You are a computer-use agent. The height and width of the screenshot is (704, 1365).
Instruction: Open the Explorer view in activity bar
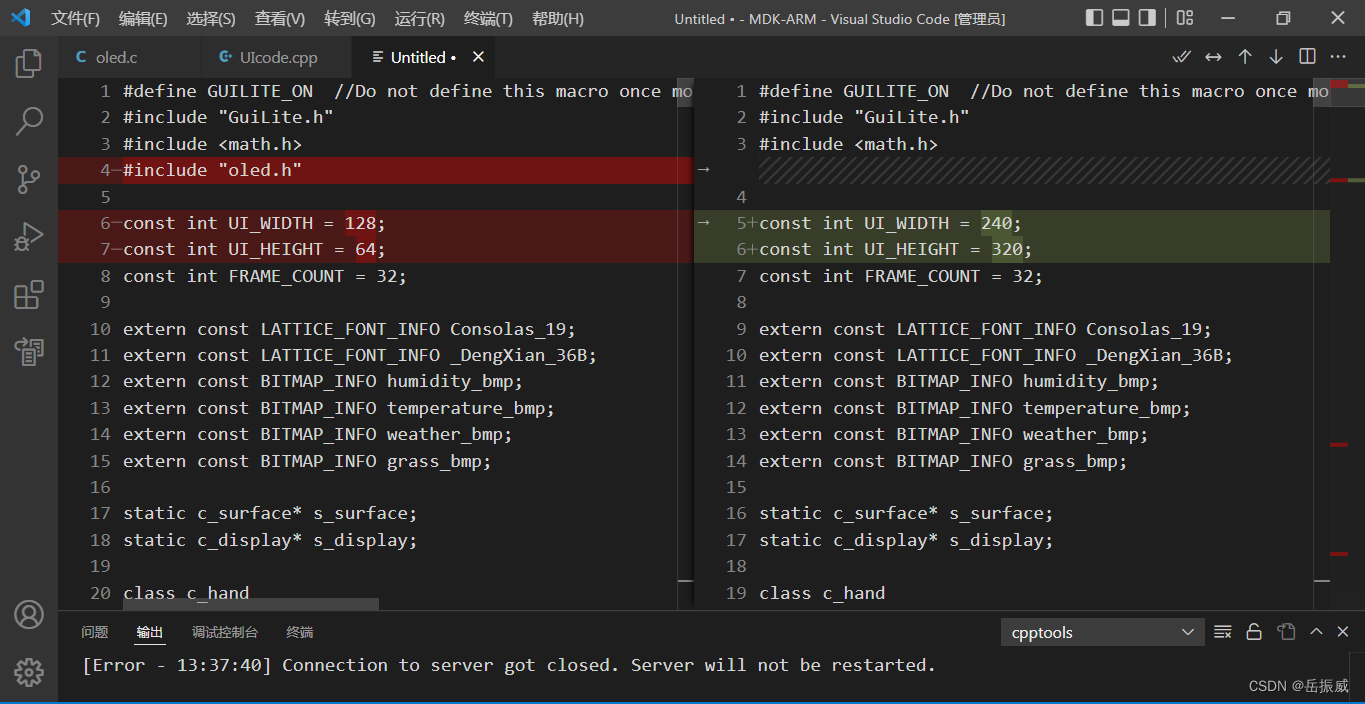(x=28, y=64)
